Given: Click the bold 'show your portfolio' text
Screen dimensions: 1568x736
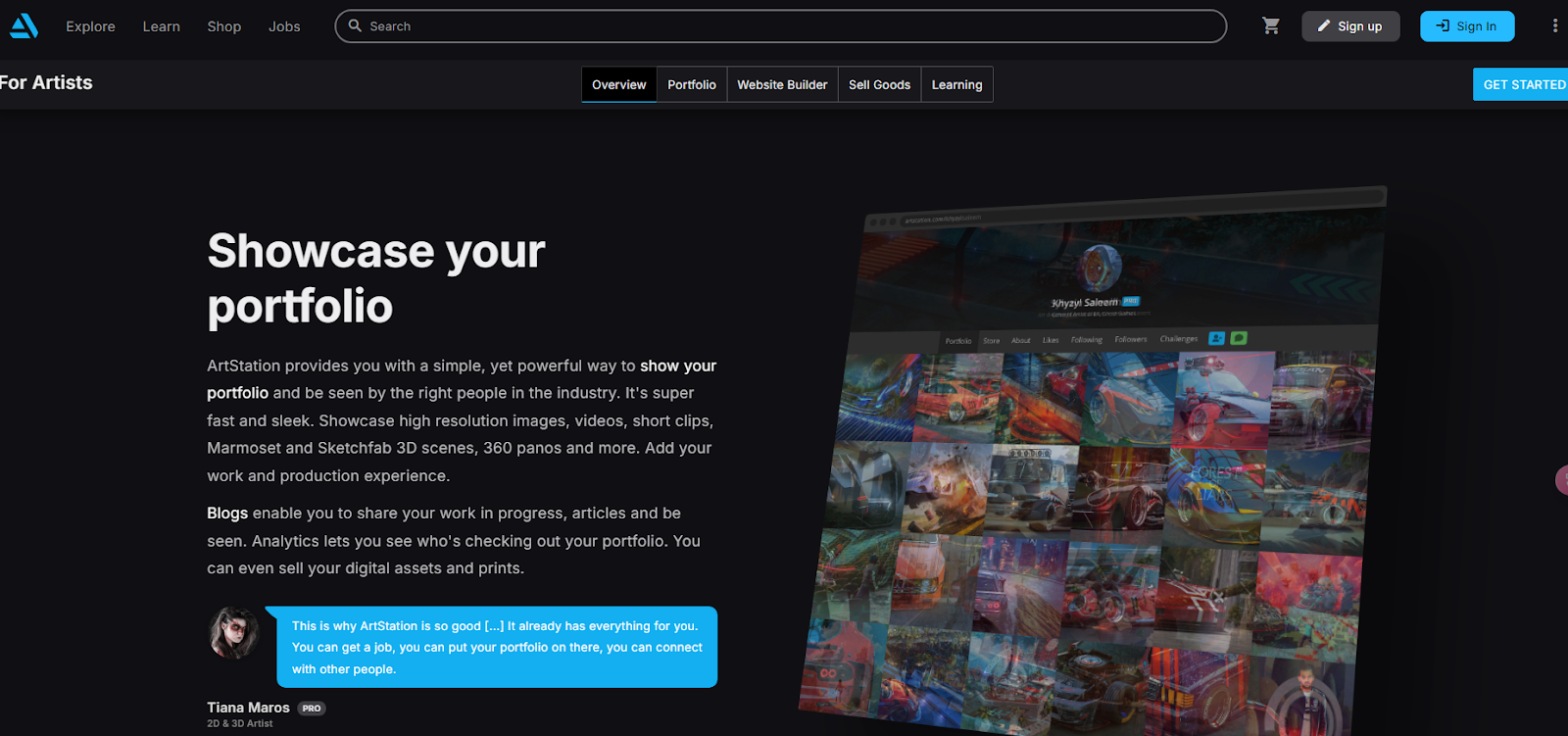Looking at the screenshot, I should click(x=462, y=379).
